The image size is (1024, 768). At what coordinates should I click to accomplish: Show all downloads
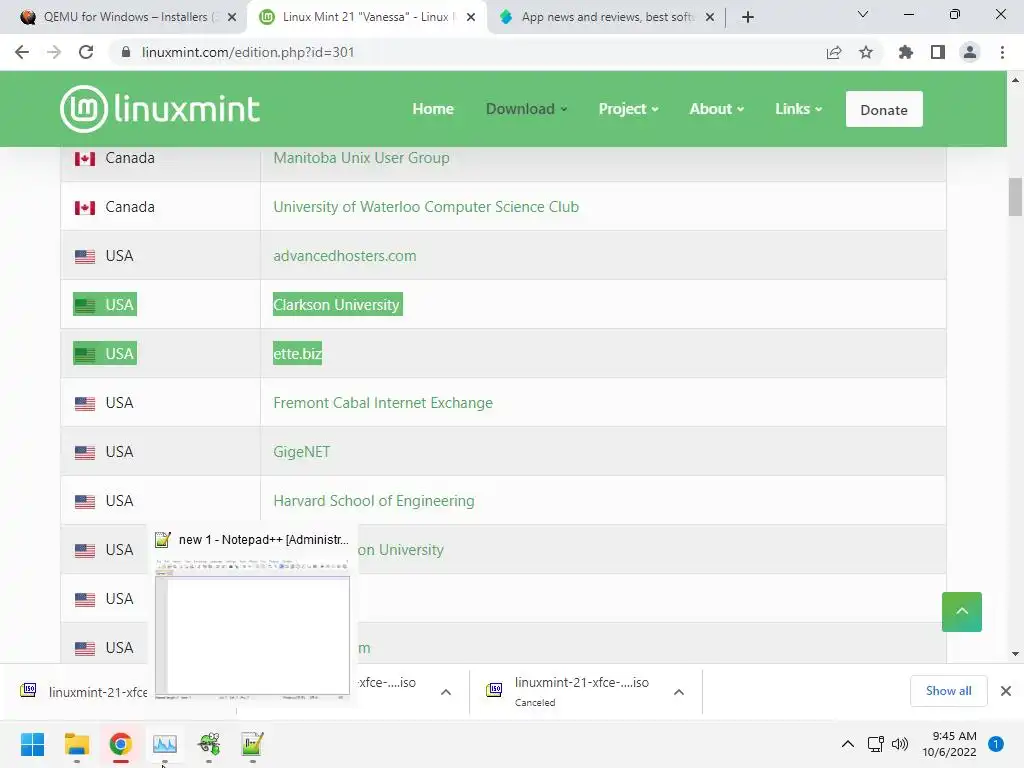[948, 691]
